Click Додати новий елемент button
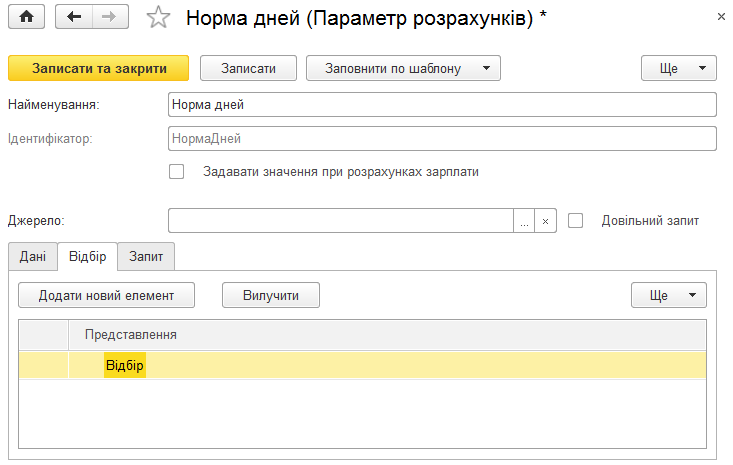The height and width of the screenshot is (465, 733). coord(107,295)
